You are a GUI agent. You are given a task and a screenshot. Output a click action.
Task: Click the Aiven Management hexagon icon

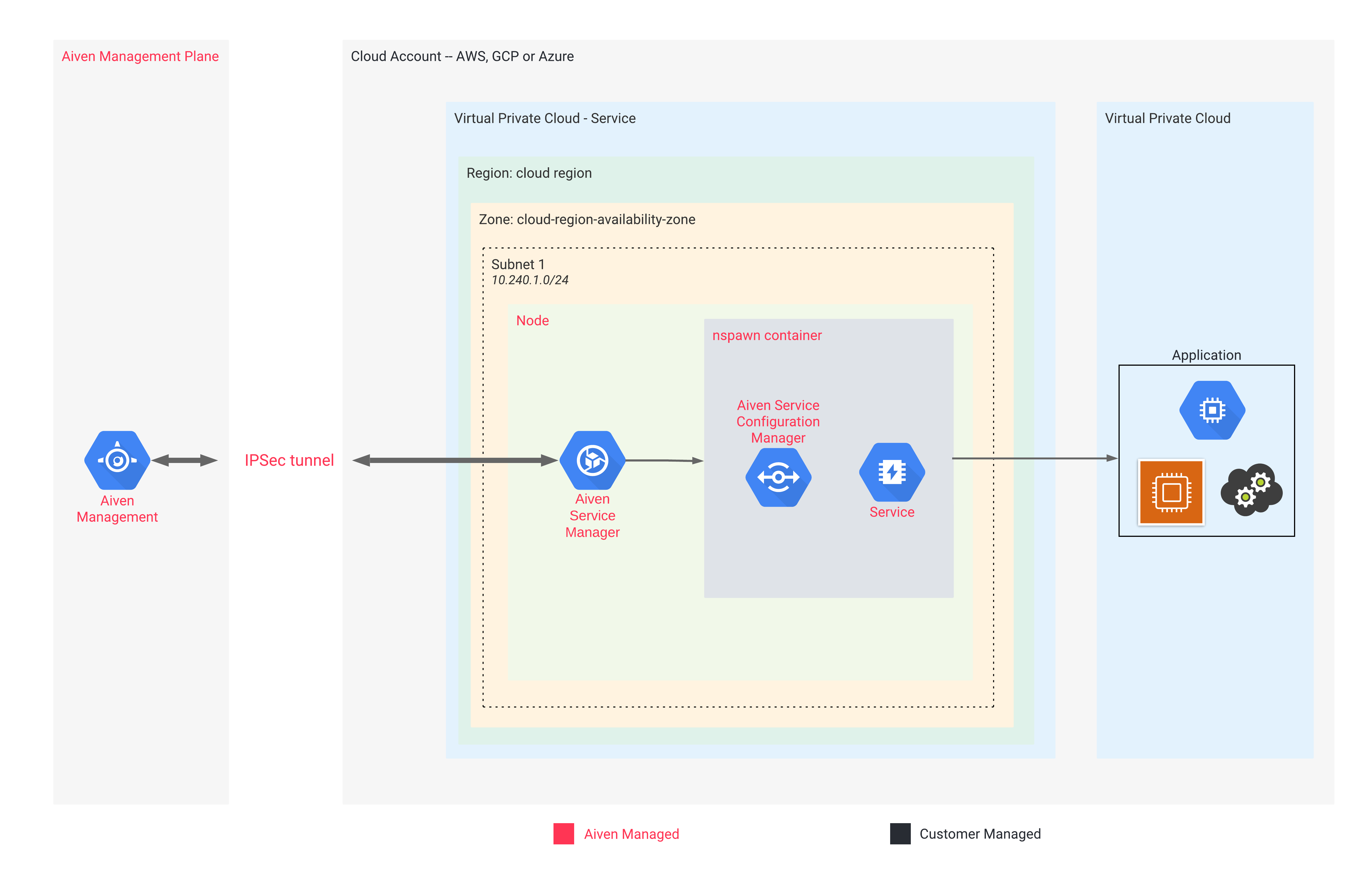click(117, 460)
